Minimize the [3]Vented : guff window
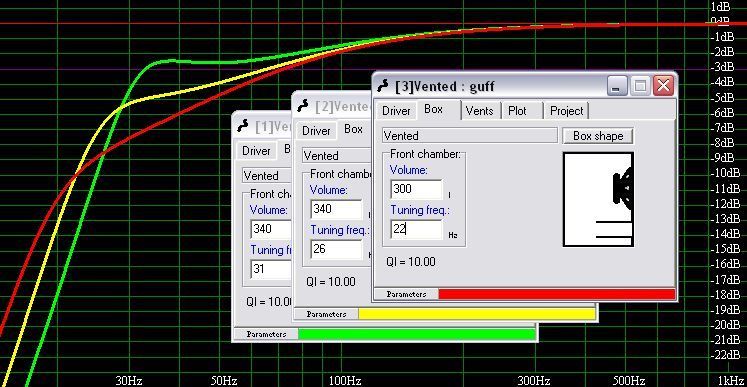The width and height of the screenshot is (747, 387). [x=617, y=86]
